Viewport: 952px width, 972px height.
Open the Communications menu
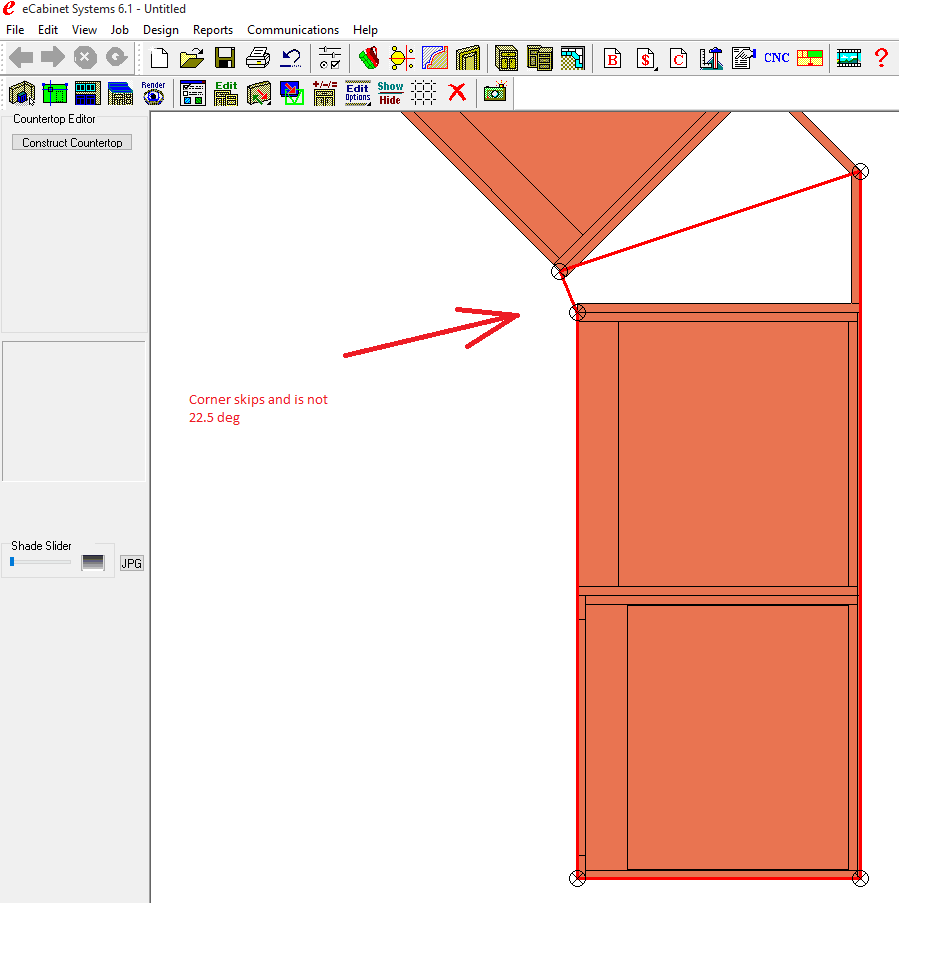click(292, 30)
